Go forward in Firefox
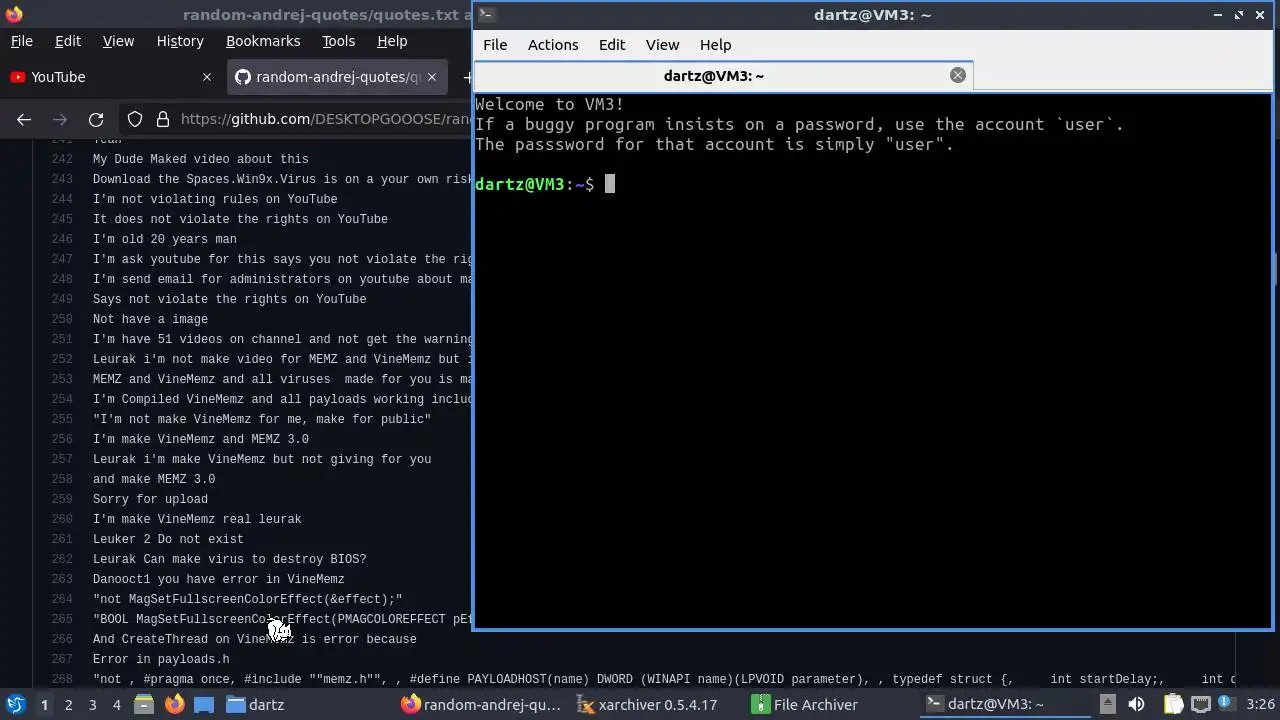Screen dimensions: 1280x720 click(60, 119)
